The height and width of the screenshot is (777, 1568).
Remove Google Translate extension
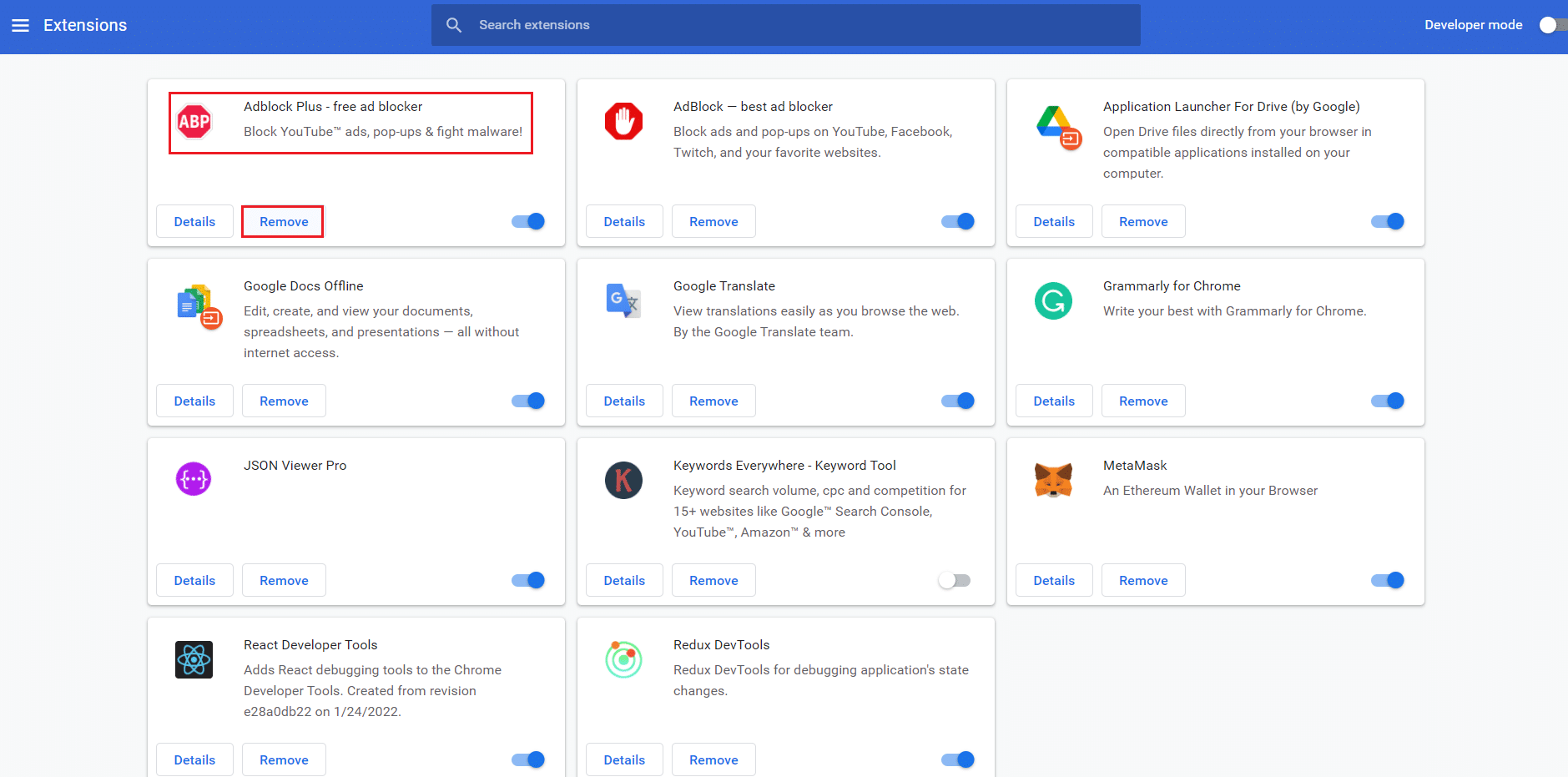(713, 401)
